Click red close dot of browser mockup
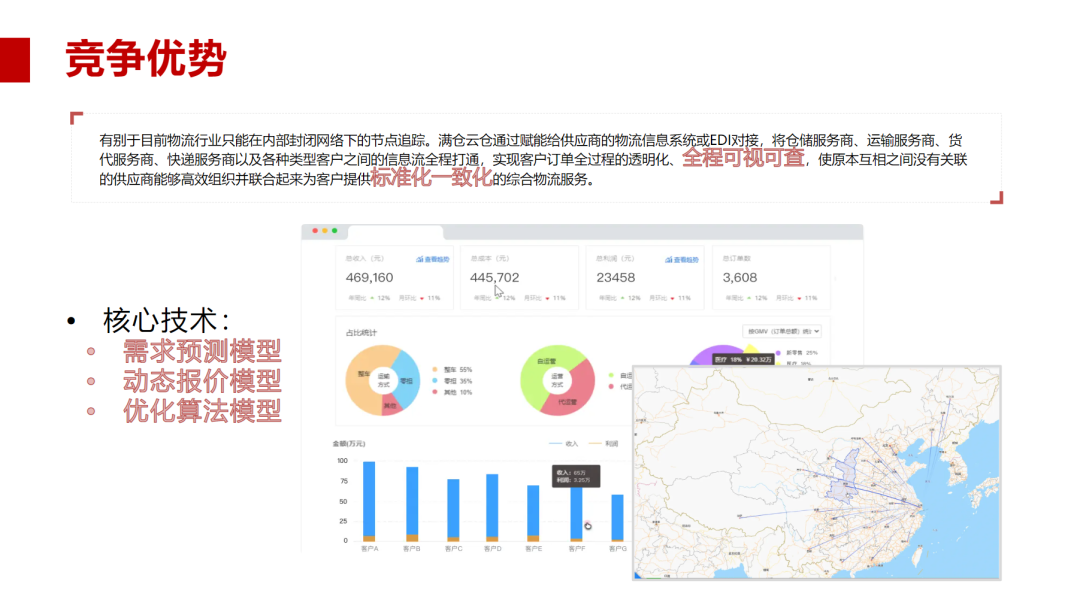 point(315,231)
